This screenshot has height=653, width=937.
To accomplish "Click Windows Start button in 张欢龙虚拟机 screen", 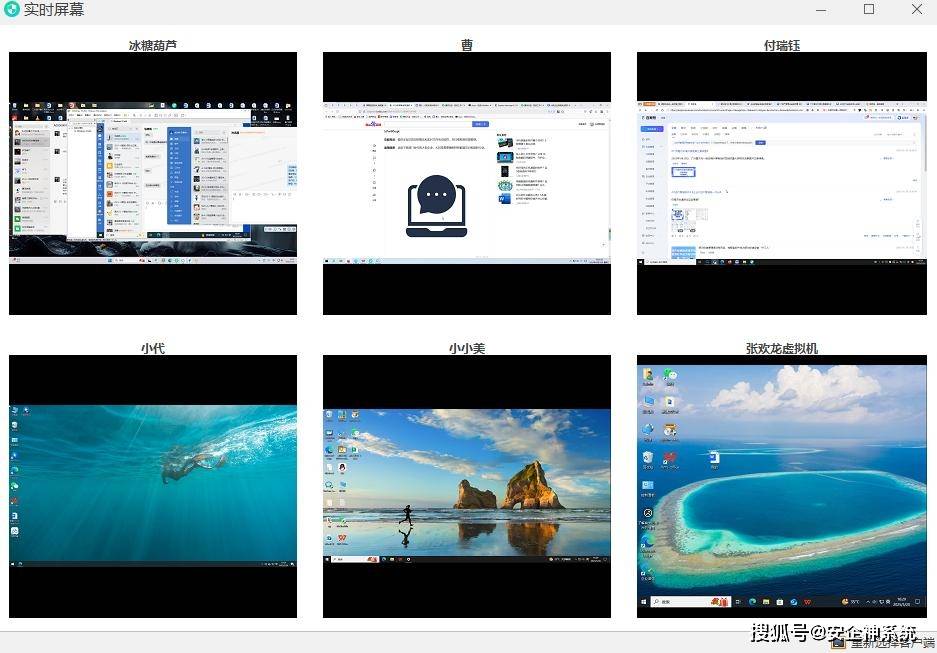I will [x=644, y=602].
